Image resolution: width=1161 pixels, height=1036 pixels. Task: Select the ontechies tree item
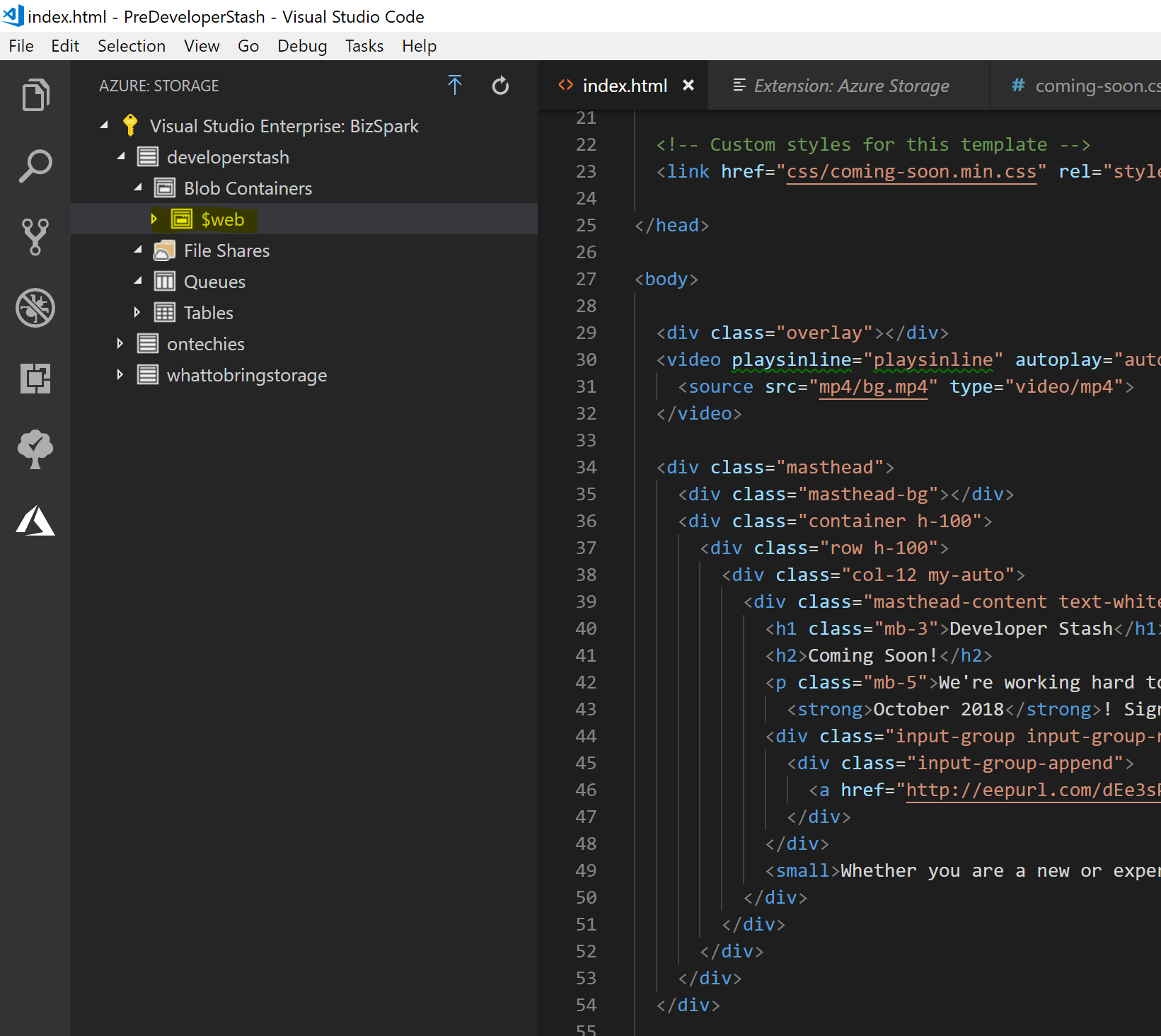(x=304, y=343)
